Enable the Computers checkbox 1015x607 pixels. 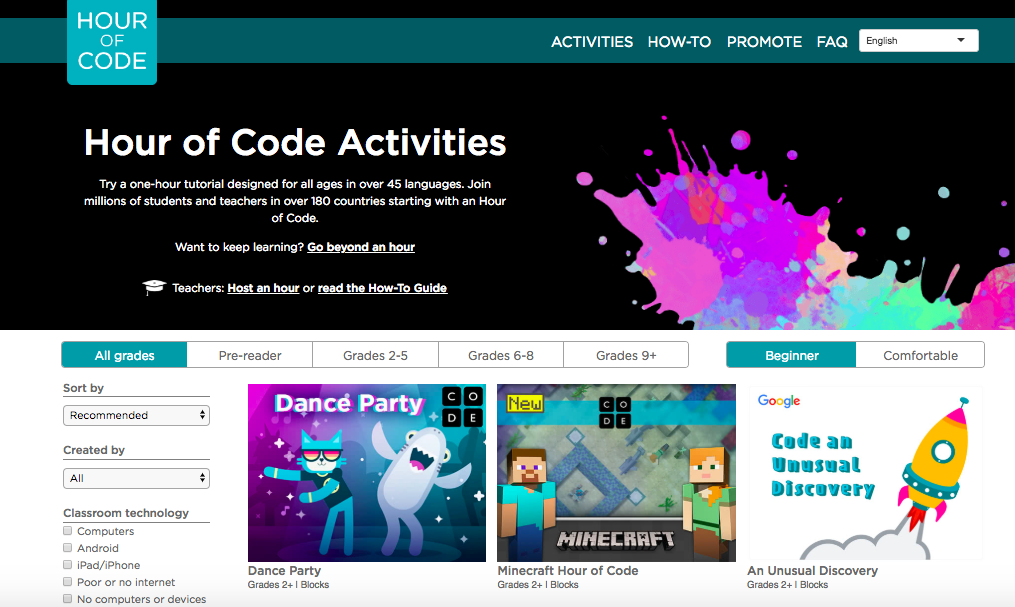pyautogui.click(x=68, y=531)
